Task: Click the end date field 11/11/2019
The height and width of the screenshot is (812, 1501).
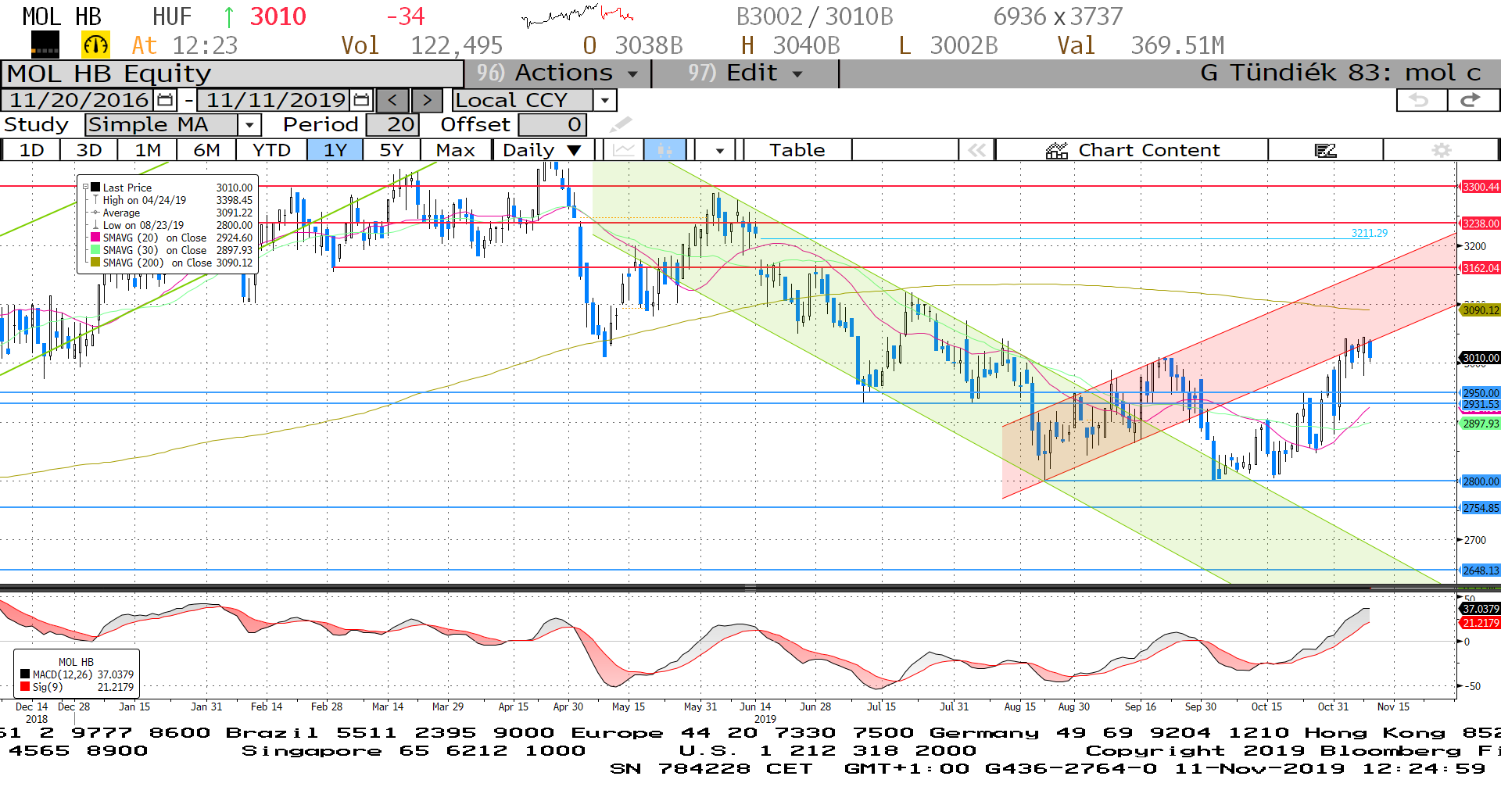Action: (x=275, y=100)
